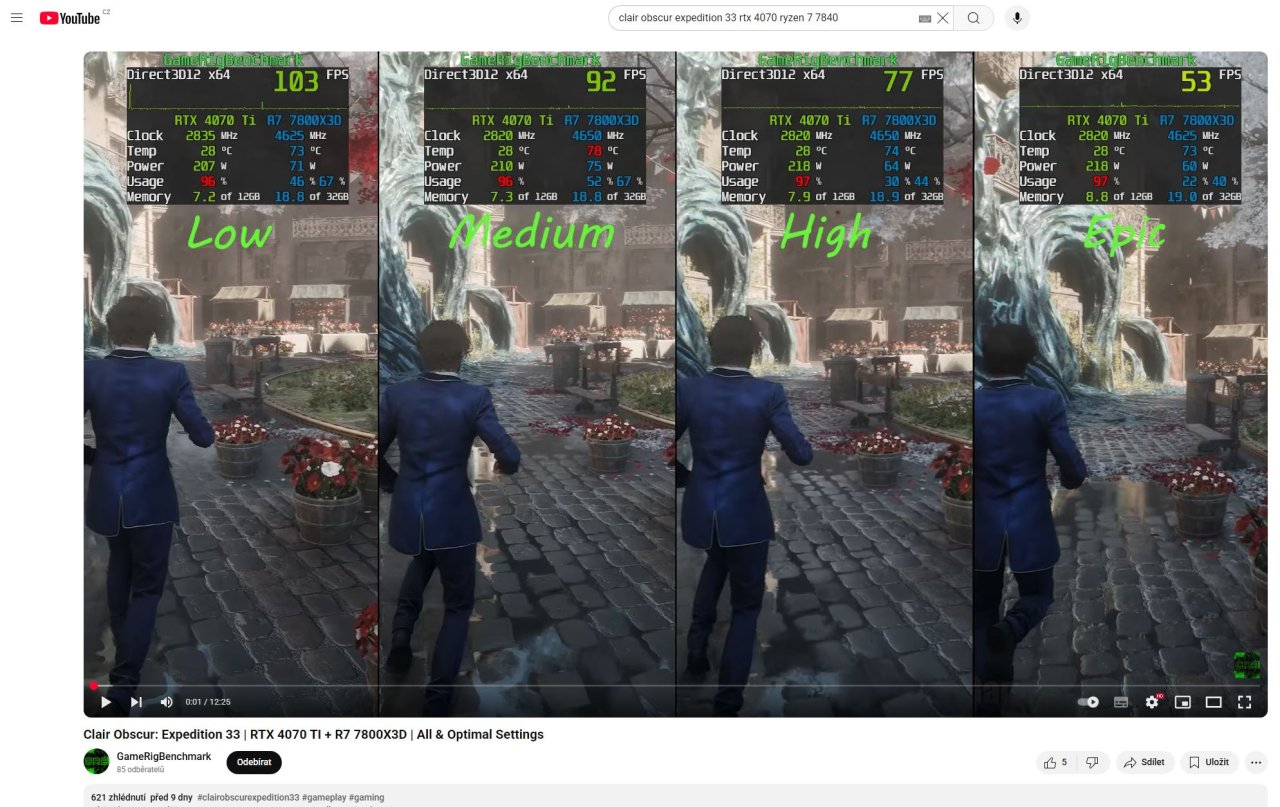Click the '85 odběratelů' subscriber count
The width and height of the screenshot is (1280, 807).
click(141, 770)
